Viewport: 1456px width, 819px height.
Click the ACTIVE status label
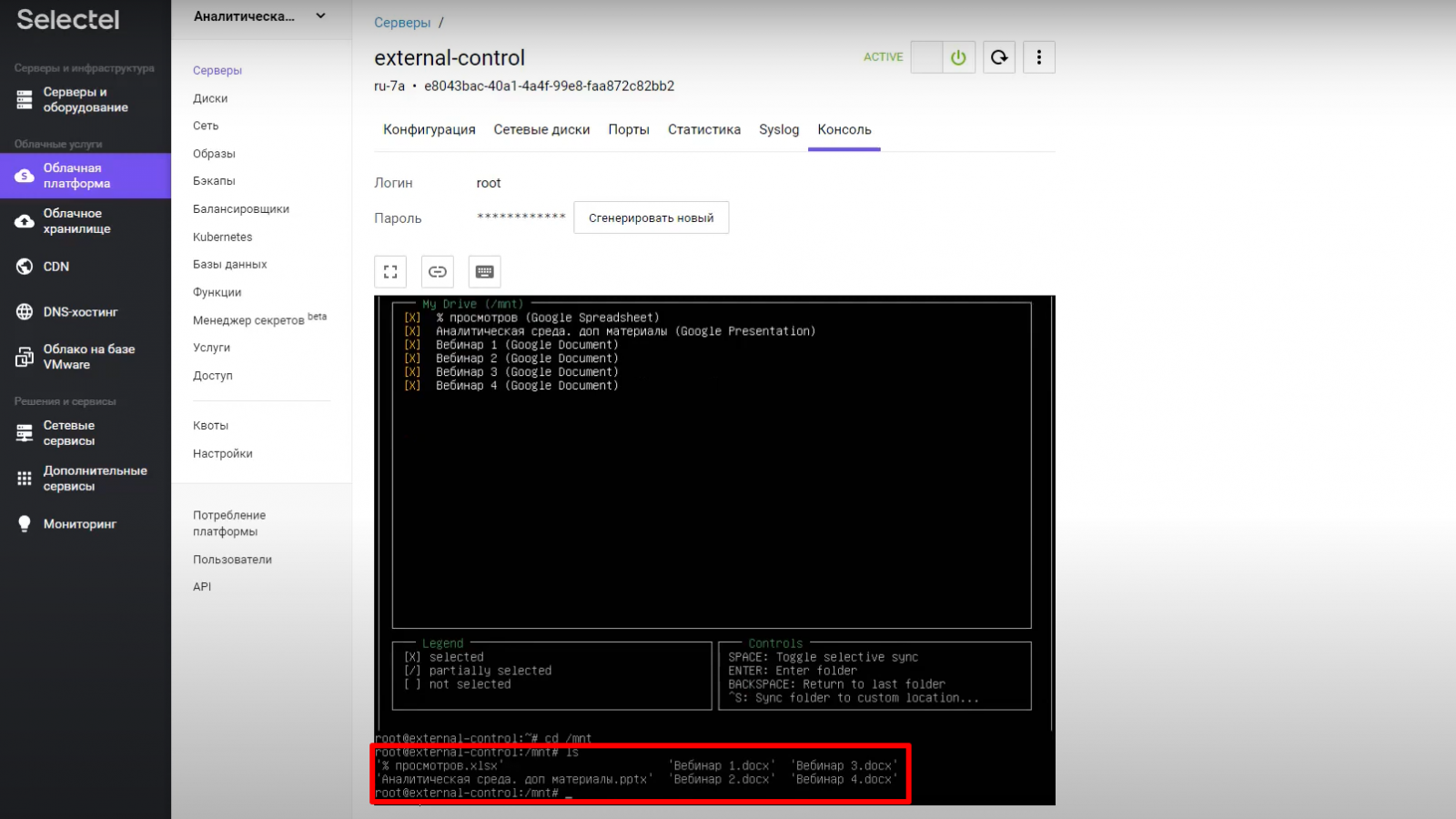click(884, 57)
